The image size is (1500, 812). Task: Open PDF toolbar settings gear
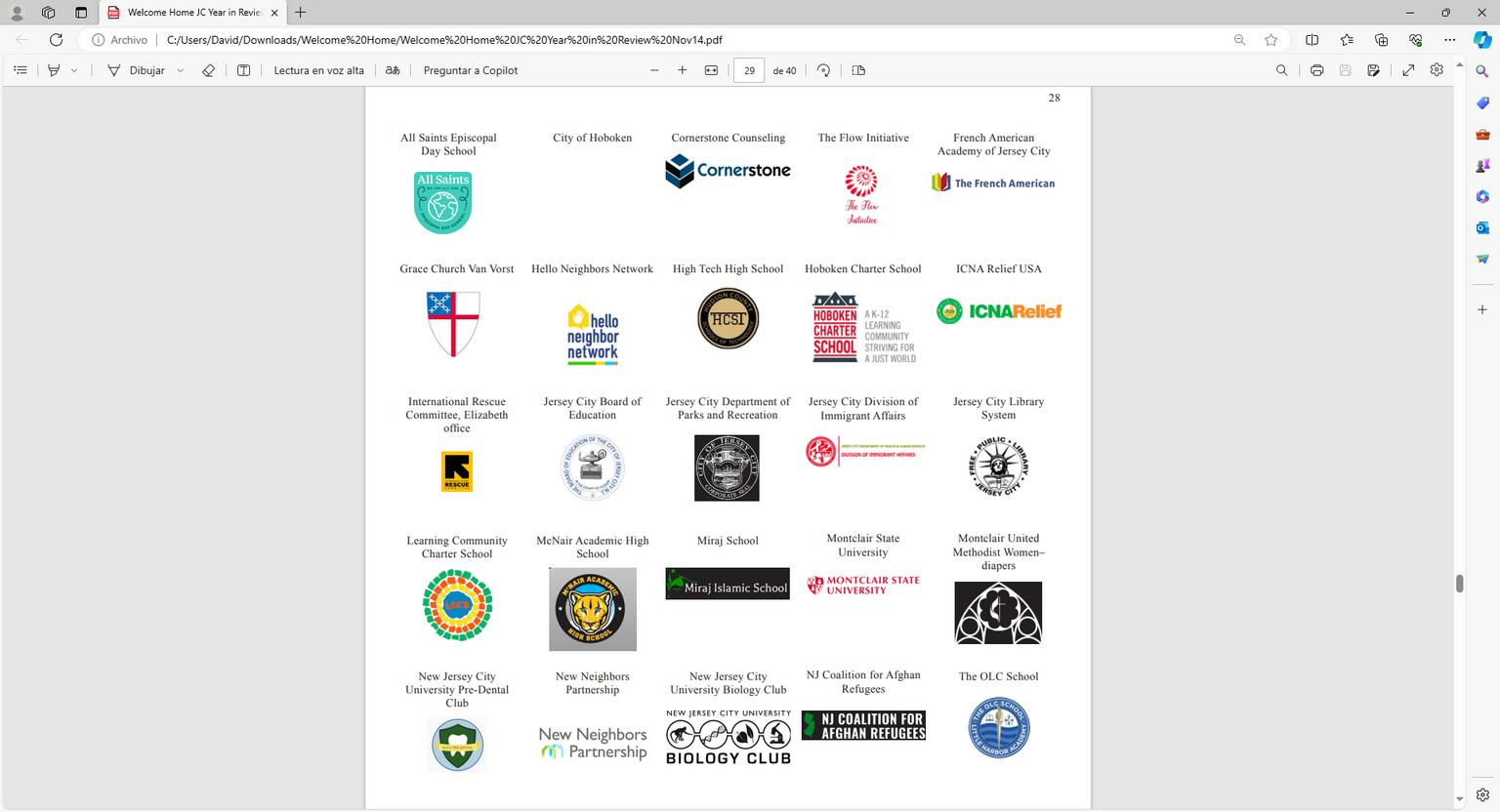pos(1437,70)
